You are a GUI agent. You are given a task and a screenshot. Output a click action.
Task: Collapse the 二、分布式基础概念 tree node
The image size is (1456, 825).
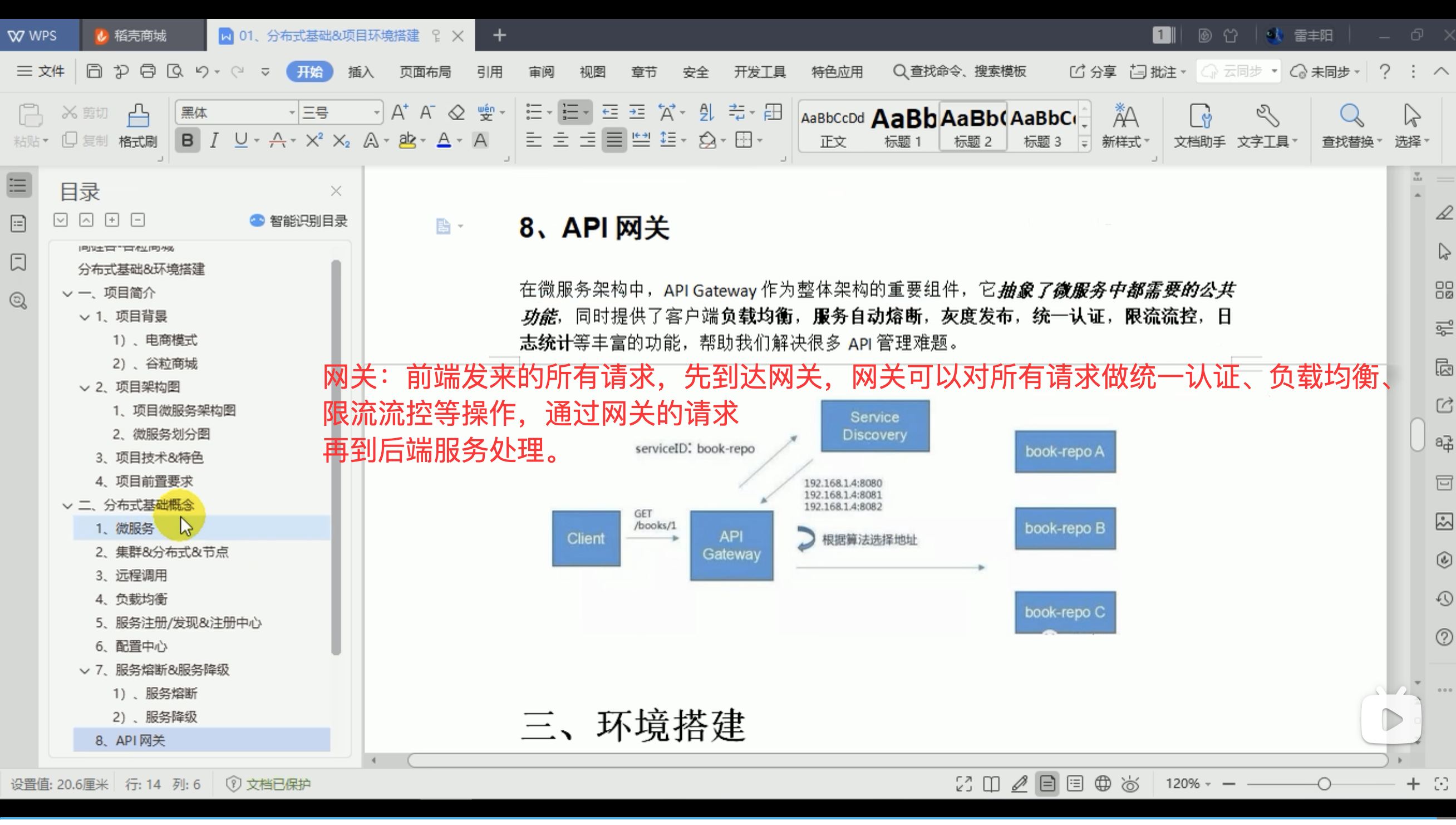67,505
